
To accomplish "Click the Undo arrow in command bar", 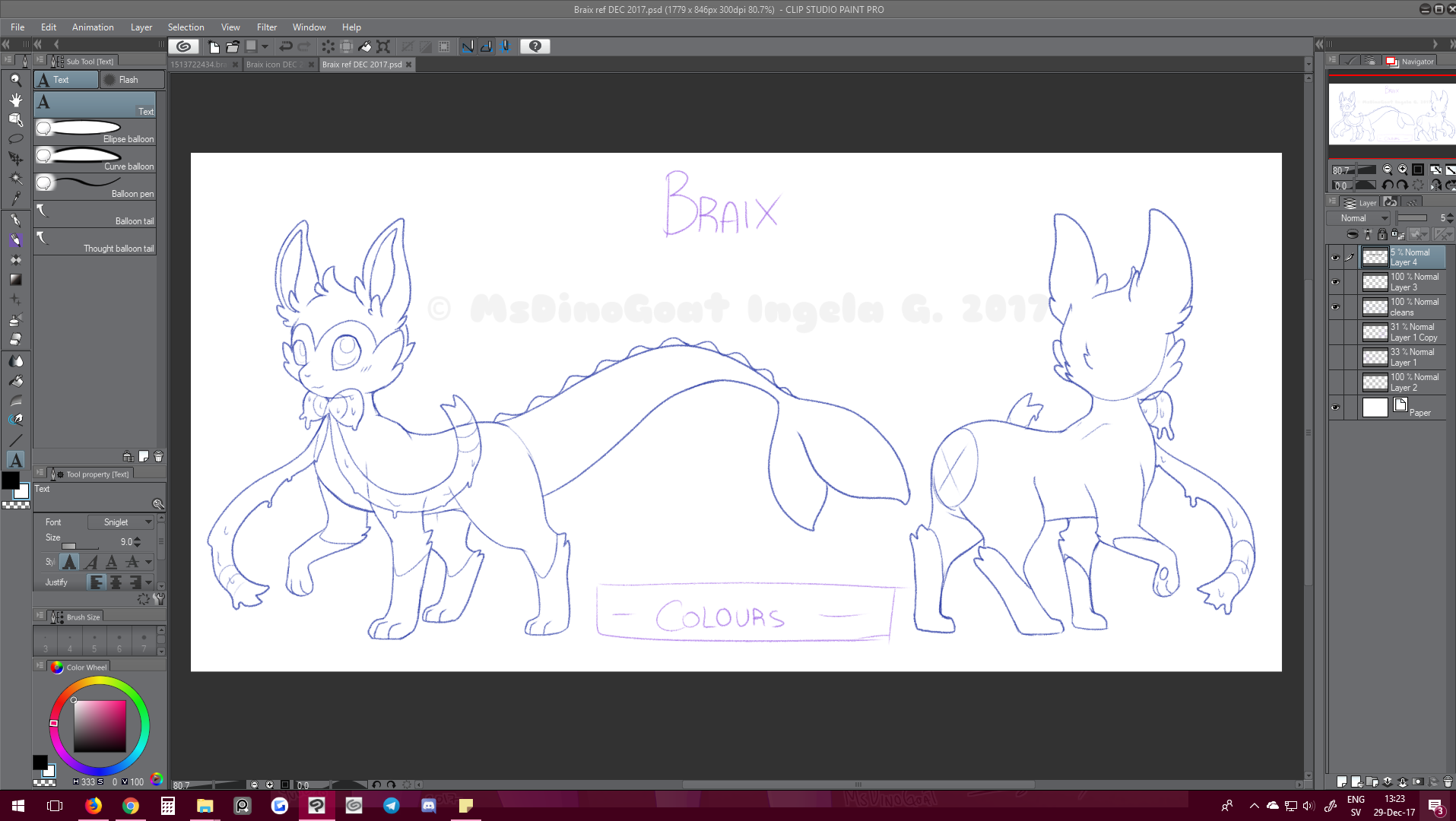I will (x=286, y=46).
